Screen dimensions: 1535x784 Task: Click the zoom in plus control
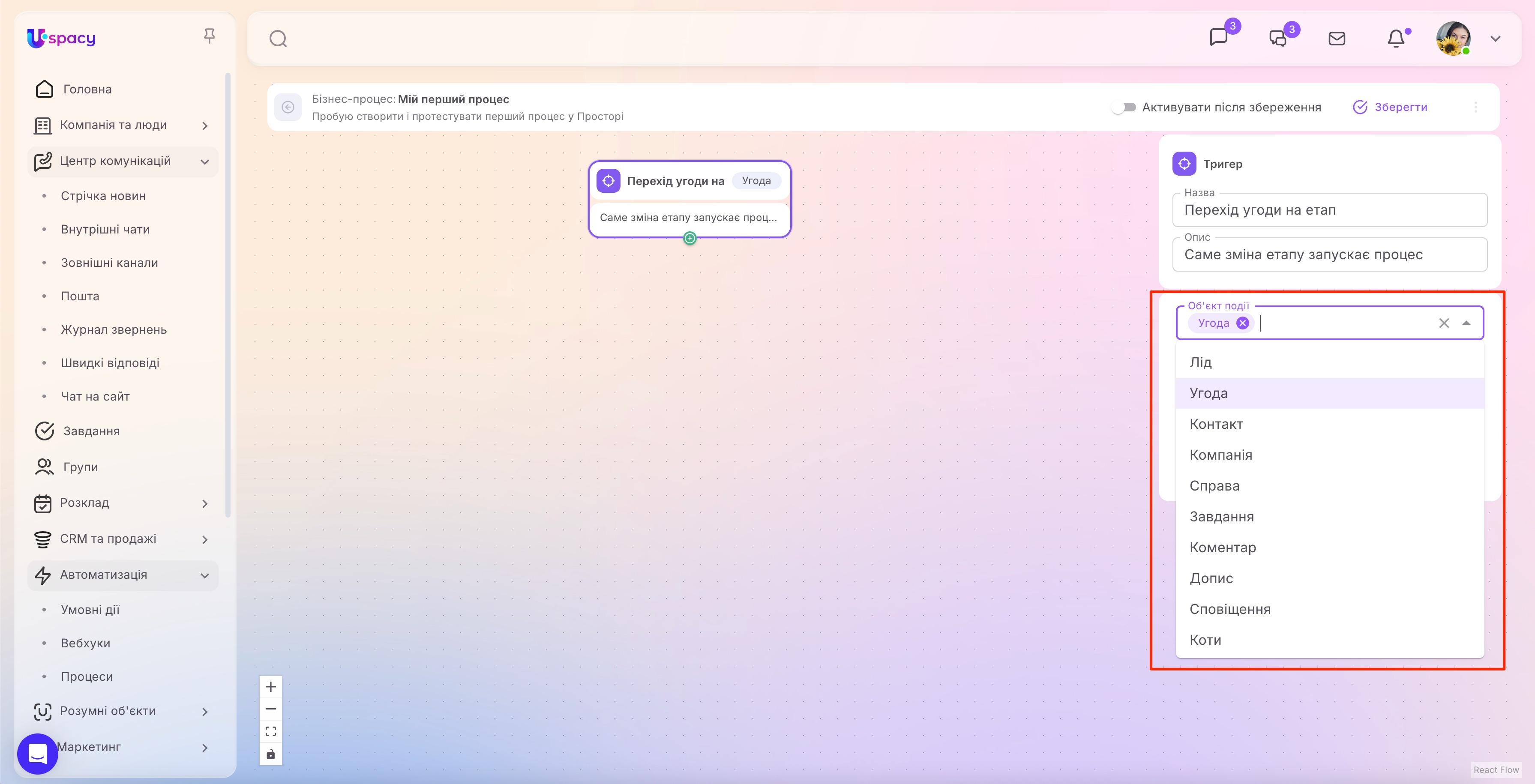(270, 686)
